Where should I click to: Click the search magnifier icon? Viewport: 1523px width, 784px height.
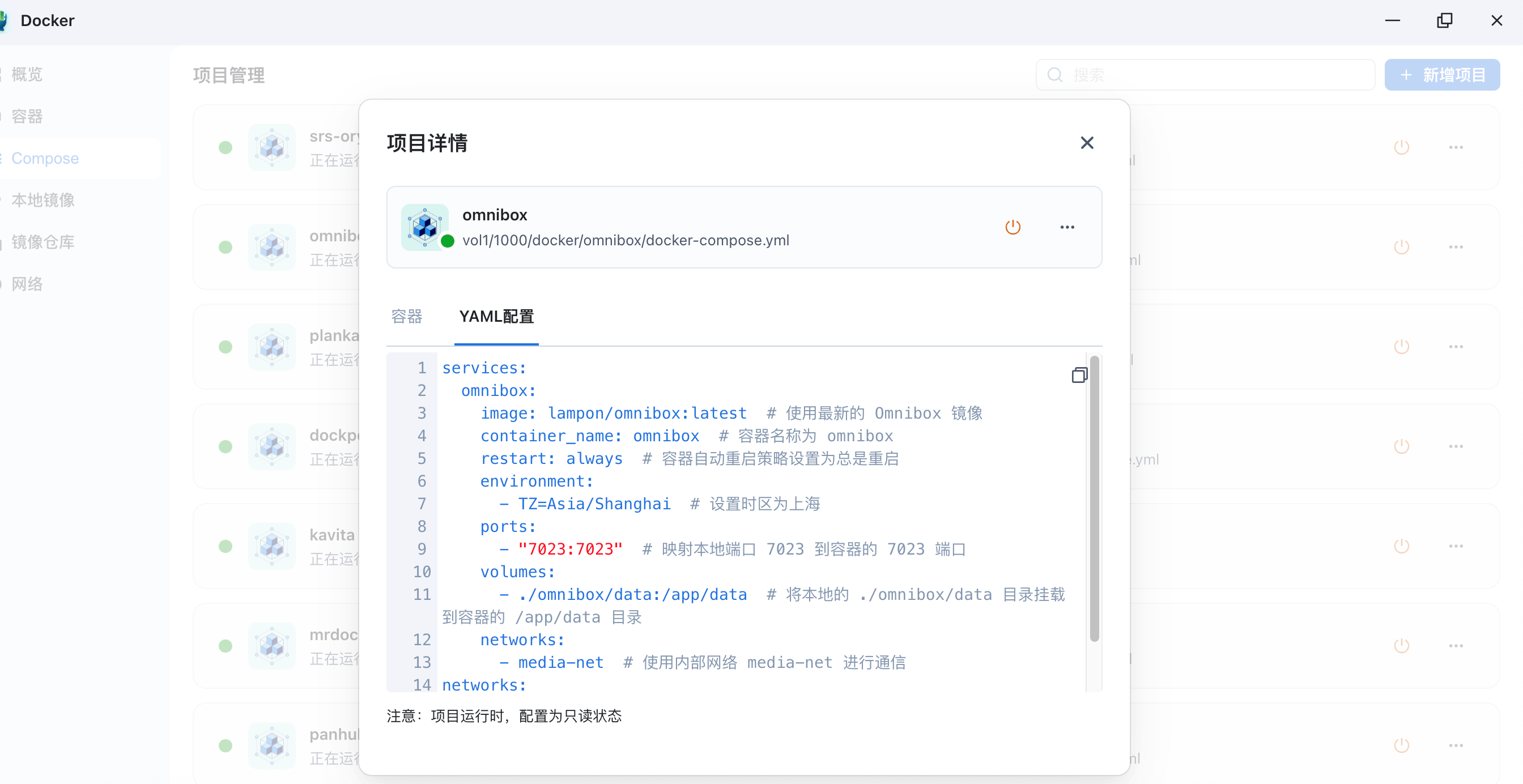pos(1055,75)
